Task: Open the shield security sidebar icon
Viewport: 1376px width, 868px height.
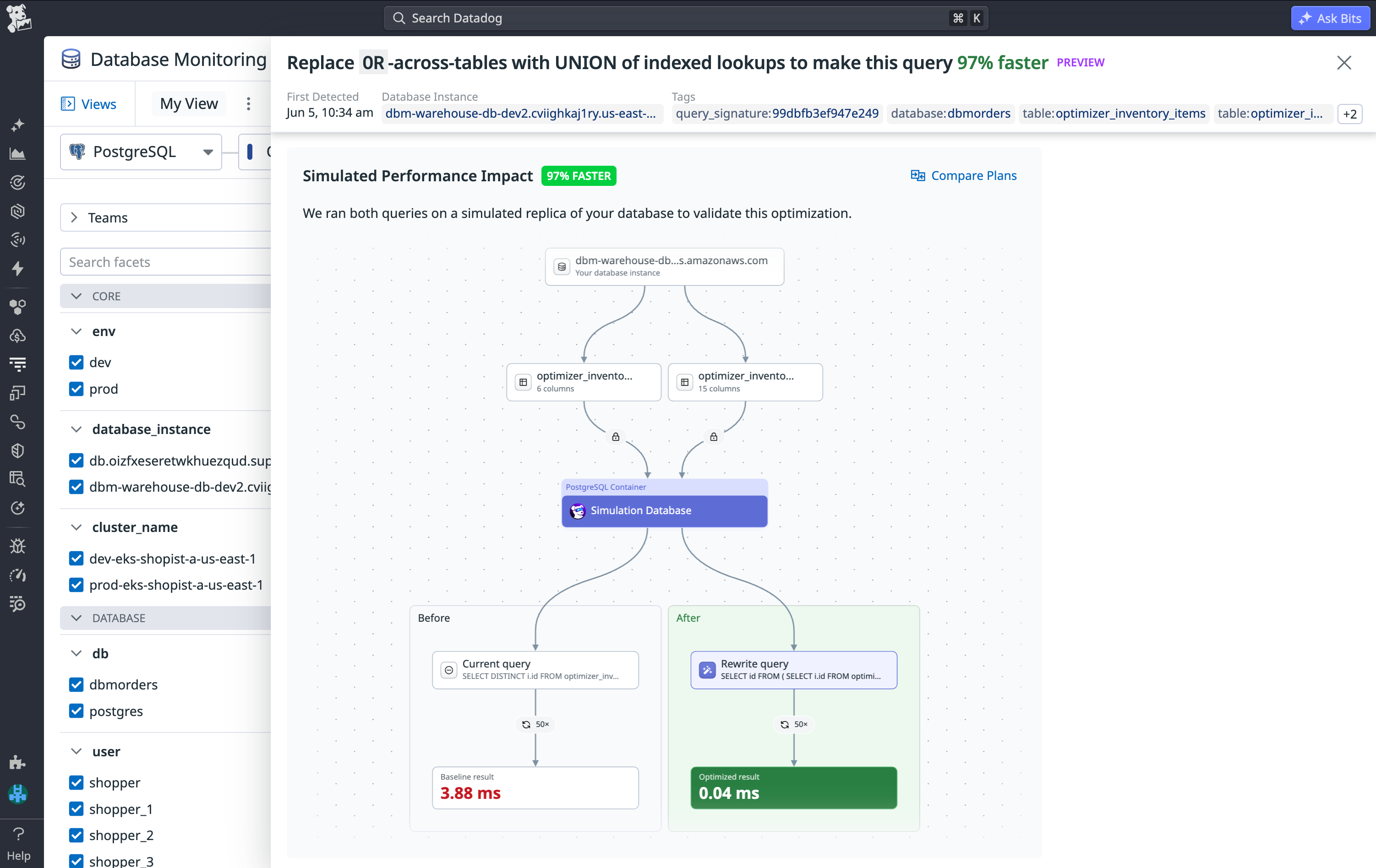Action: (x=18, y=450)
